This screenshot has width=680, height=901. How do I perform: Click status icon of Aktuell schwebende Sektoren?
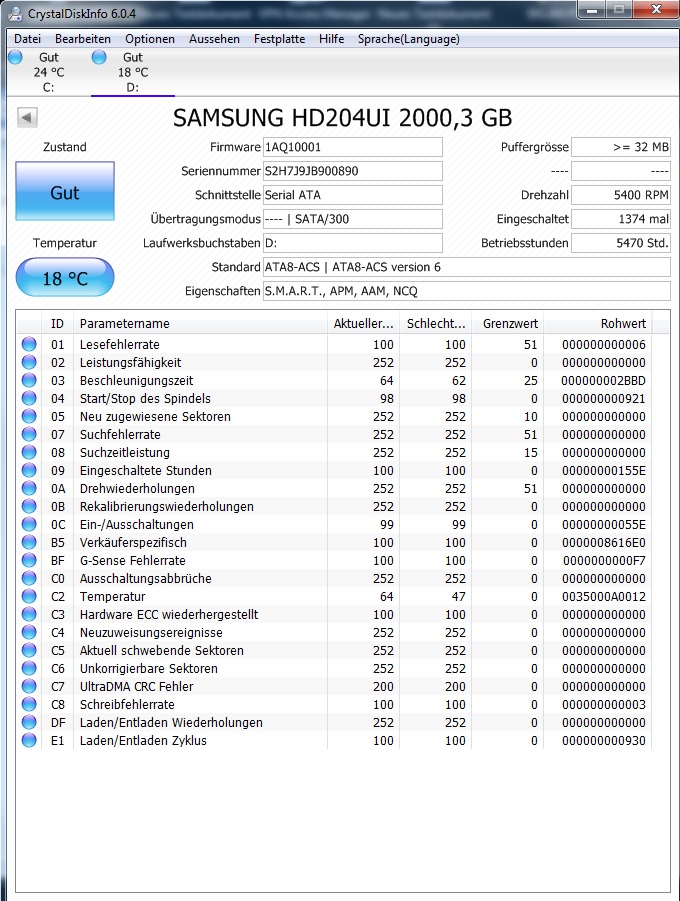29,650
